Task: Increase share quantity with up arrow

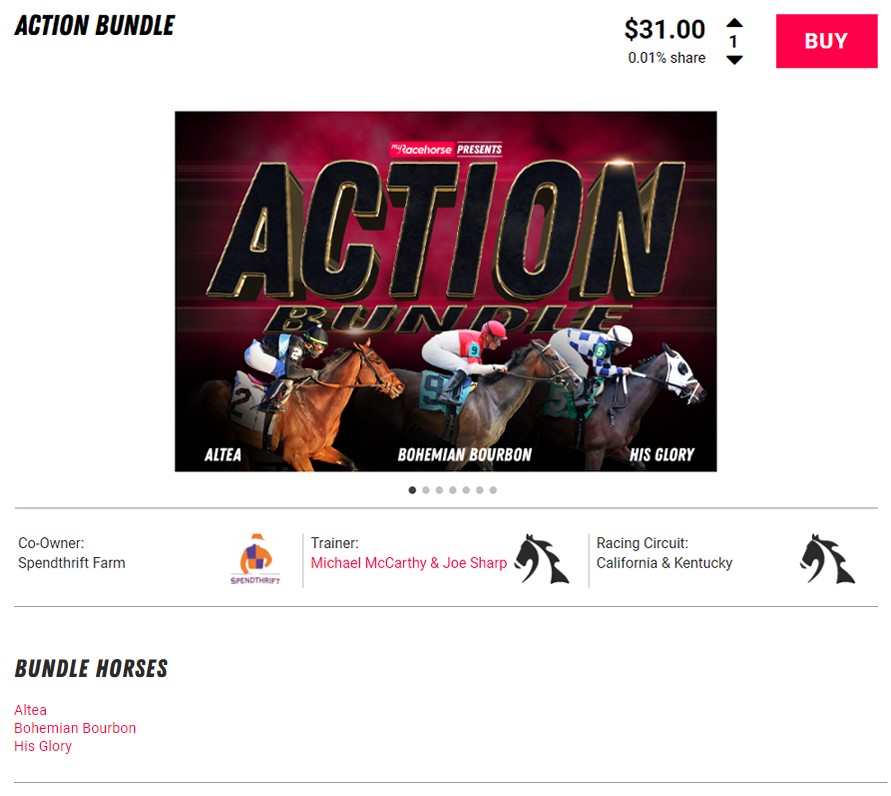Action: [734, 23]
